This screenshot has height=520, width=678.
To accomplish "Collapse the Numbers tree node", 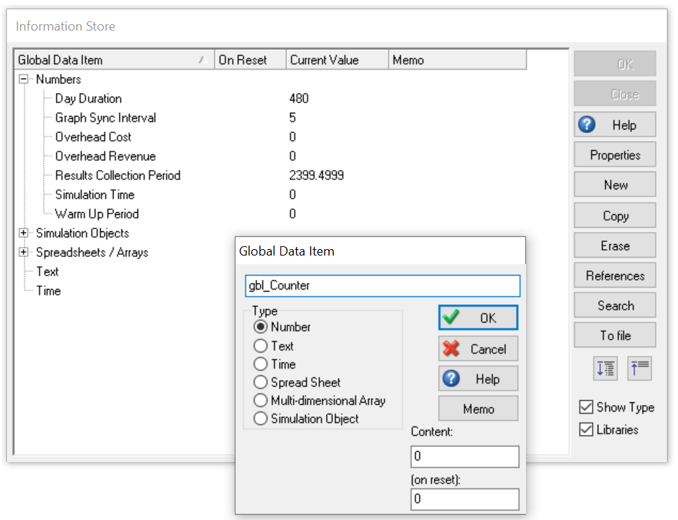I will coord(24,79).
